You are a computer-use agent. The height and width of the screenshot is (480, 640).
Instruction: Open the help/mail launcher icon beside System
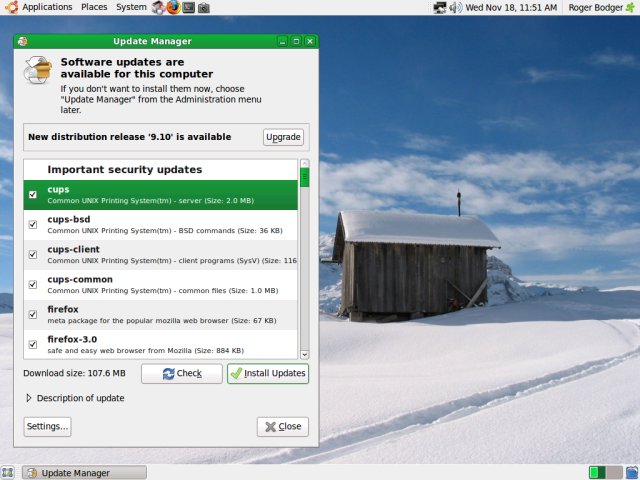coord(158,7)
